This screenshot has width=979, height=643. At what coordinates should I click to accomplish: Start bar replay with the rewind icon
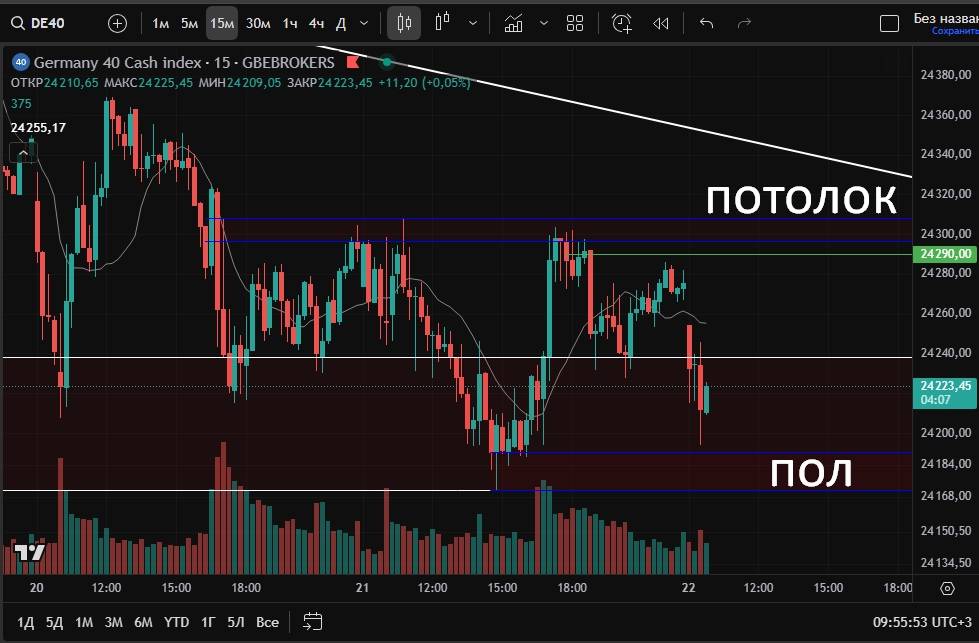pyautogui.click(x=660, y=23)
